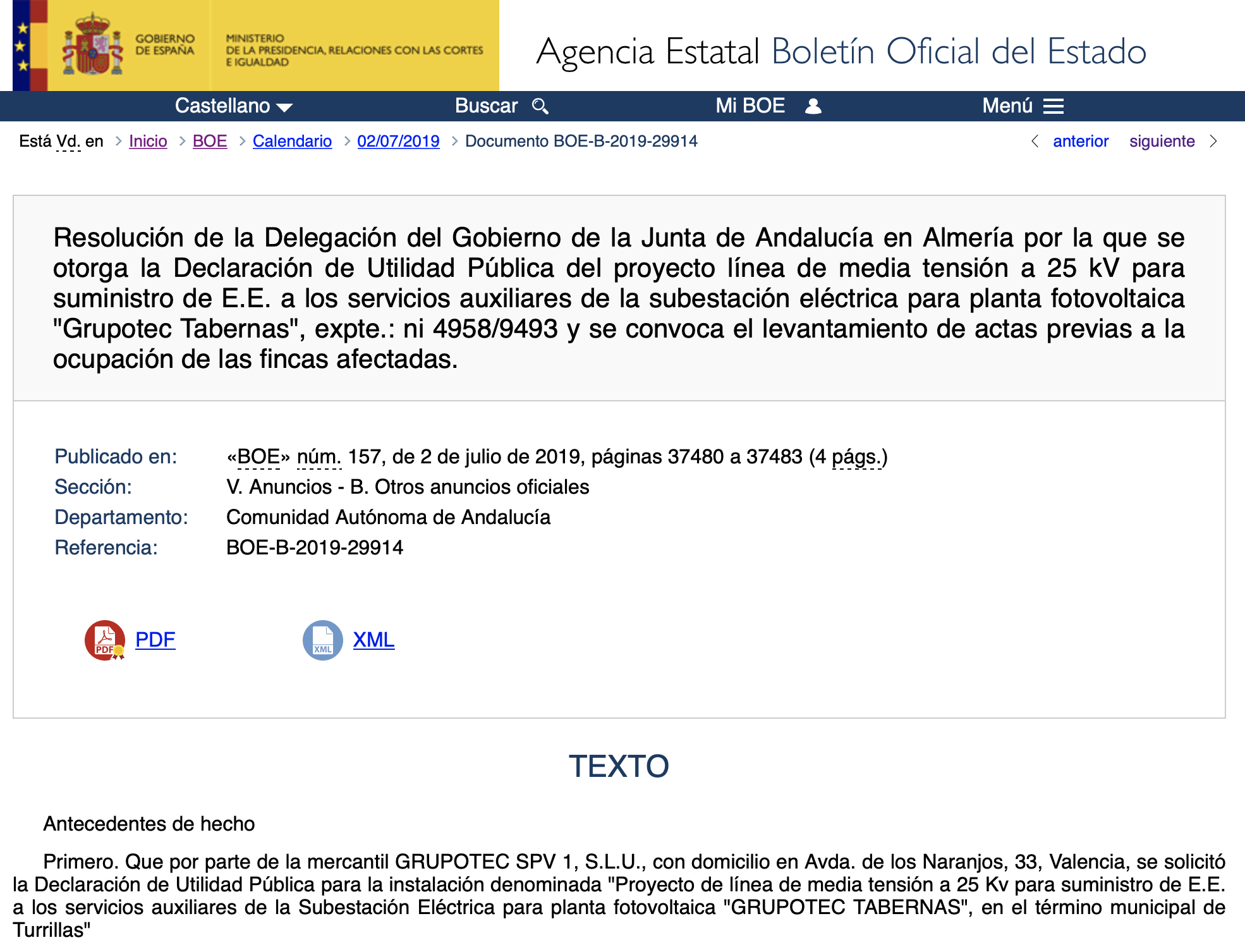Click the resolution title heading

[x=619, y=298]
